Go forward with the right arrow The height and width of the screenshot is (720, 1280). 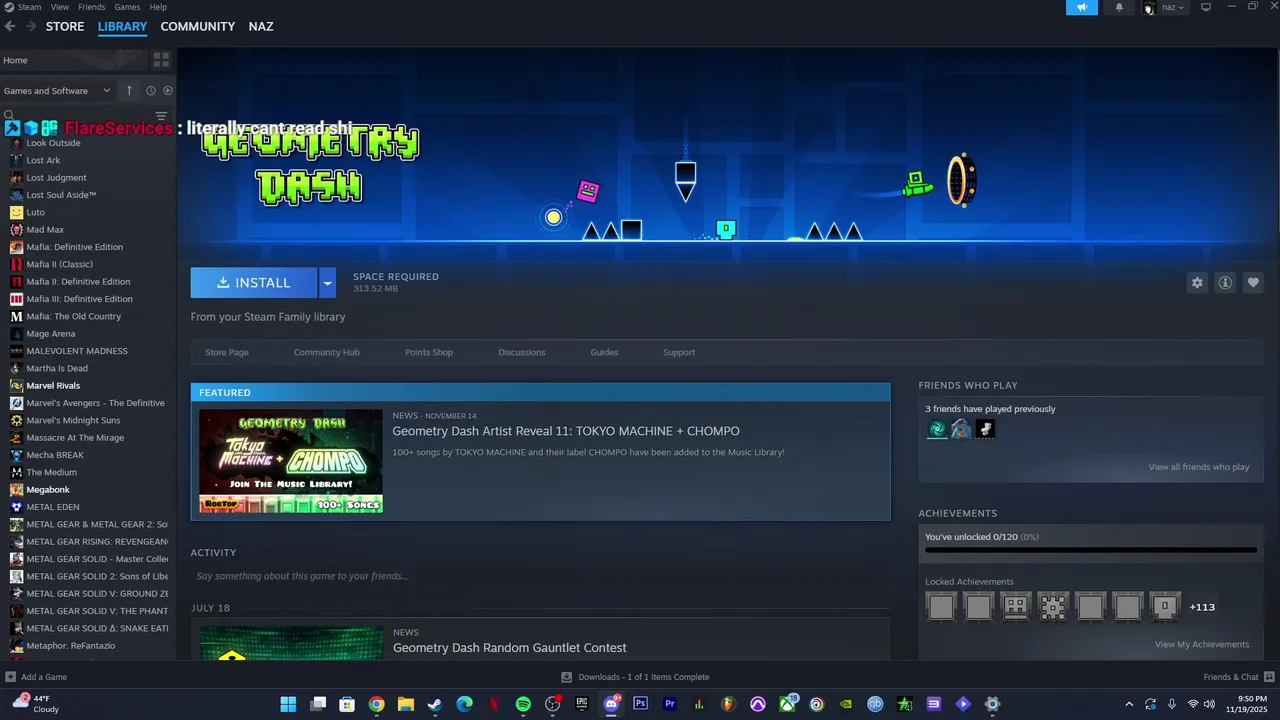click(x=31, y=26)
